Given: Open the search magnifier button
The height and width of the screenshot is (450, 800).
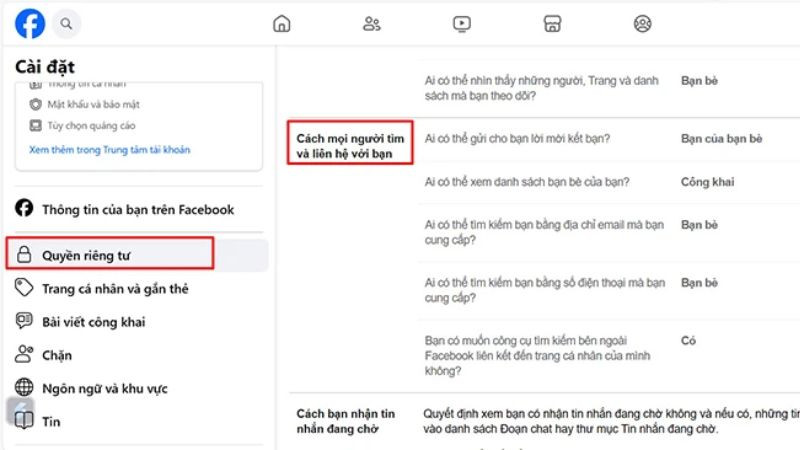Looking at the screenshot, I should [66, 23].
